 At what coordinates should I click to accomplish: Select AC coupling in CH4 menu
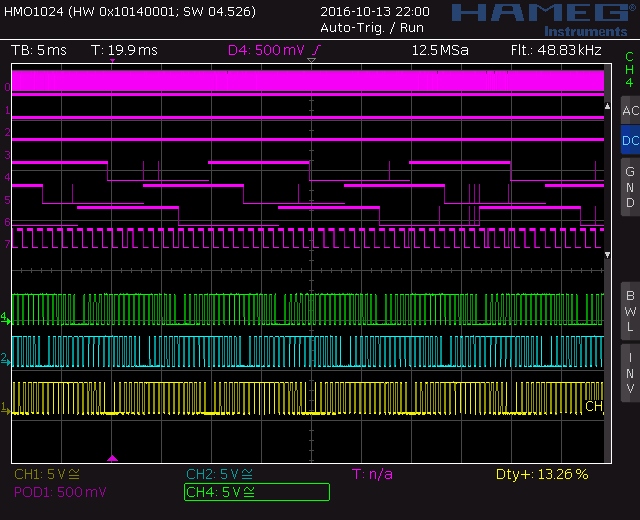click(629, 111)
